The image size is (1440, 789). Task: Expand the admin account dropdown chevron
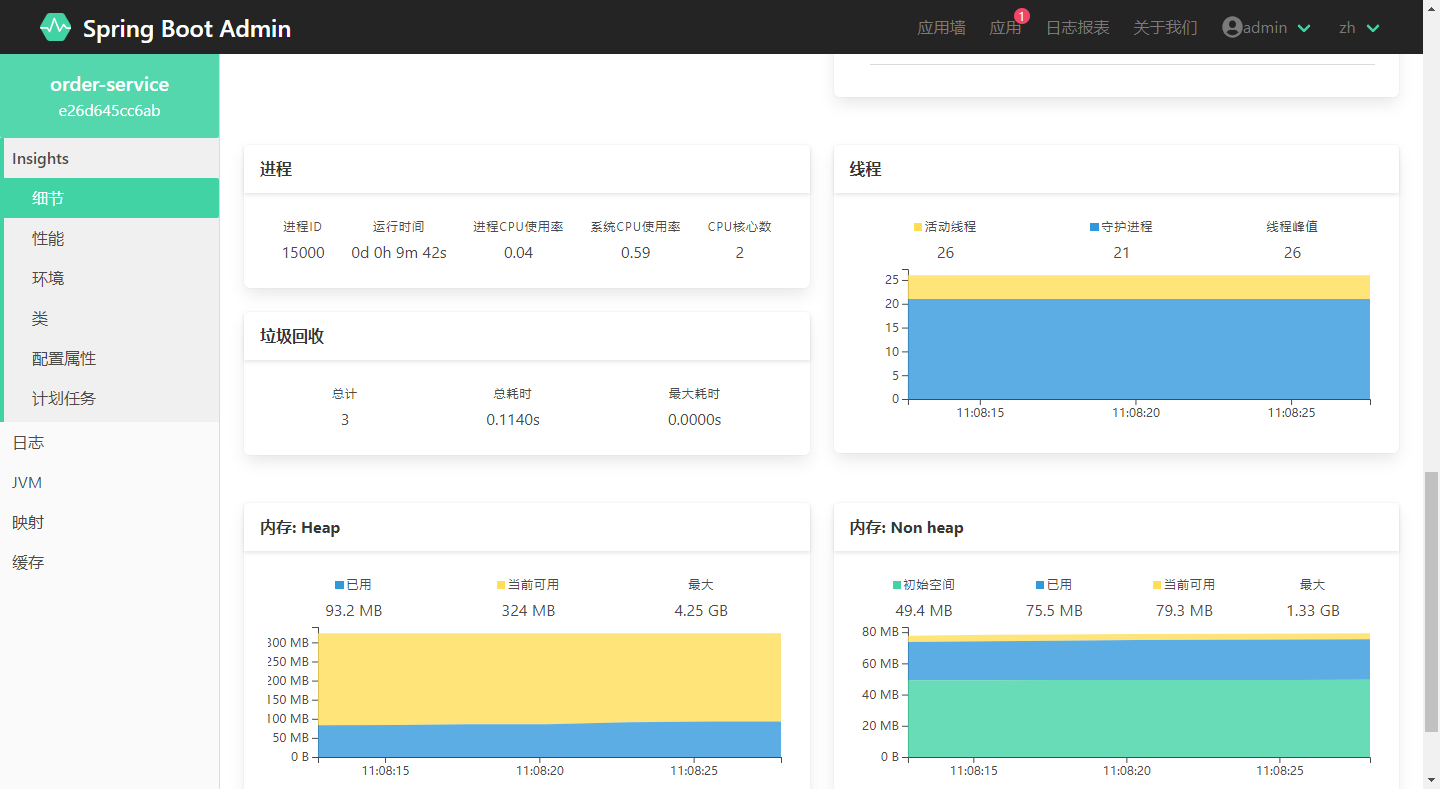point(1304,28)
